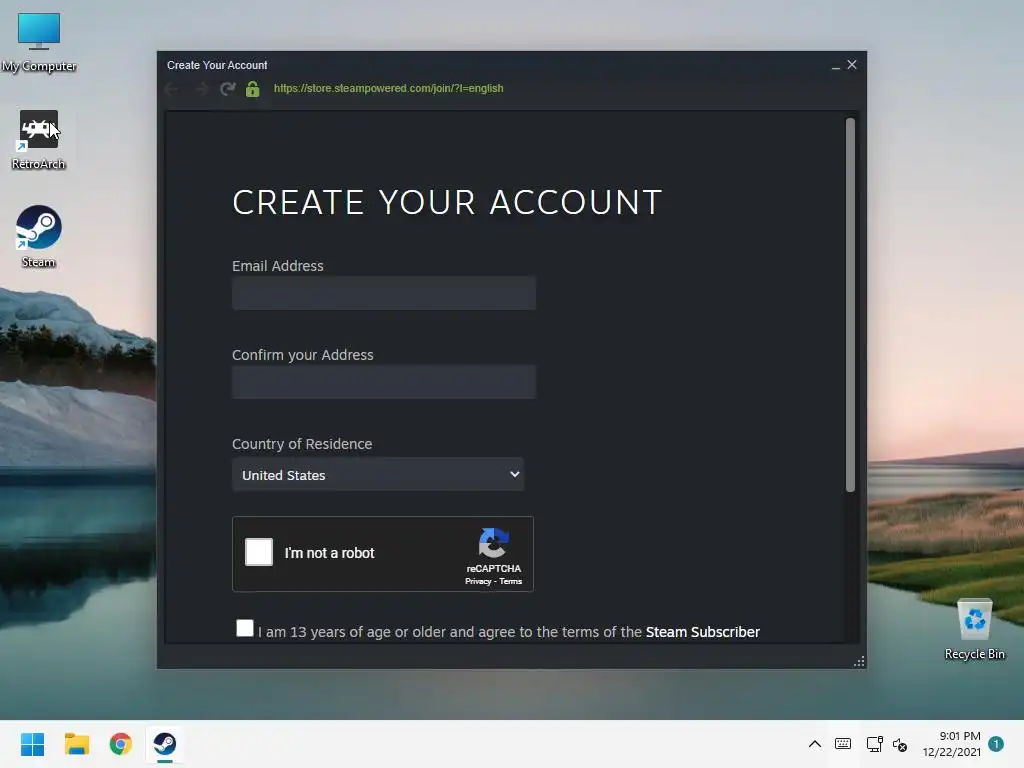The width and height of the screenshot is (1024, 768).
Task: Click the Confirm your Address field
Action: click(x=384, y=381)
